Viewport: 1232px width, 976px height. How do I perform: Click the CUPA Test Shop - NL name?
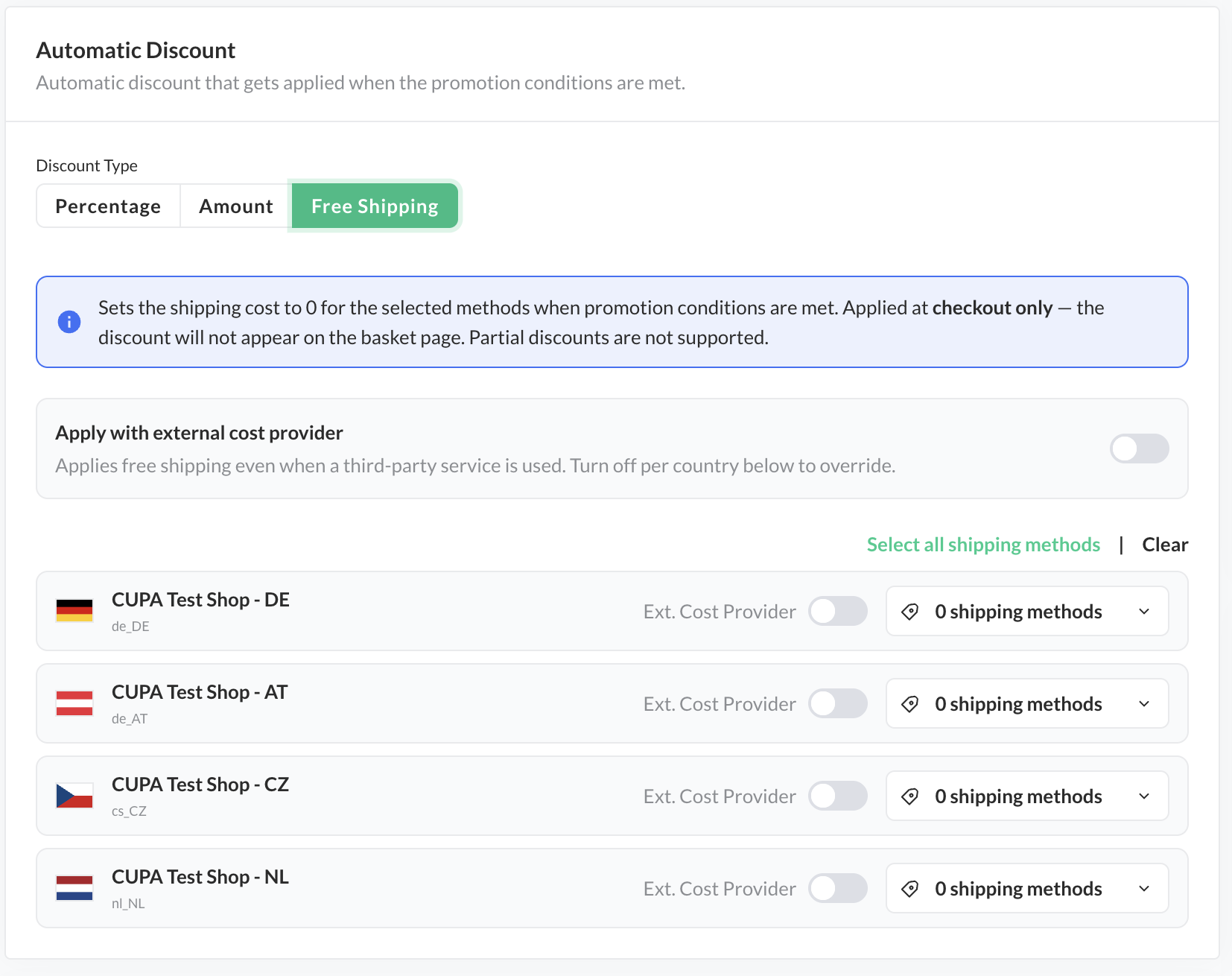pos(200,877)
